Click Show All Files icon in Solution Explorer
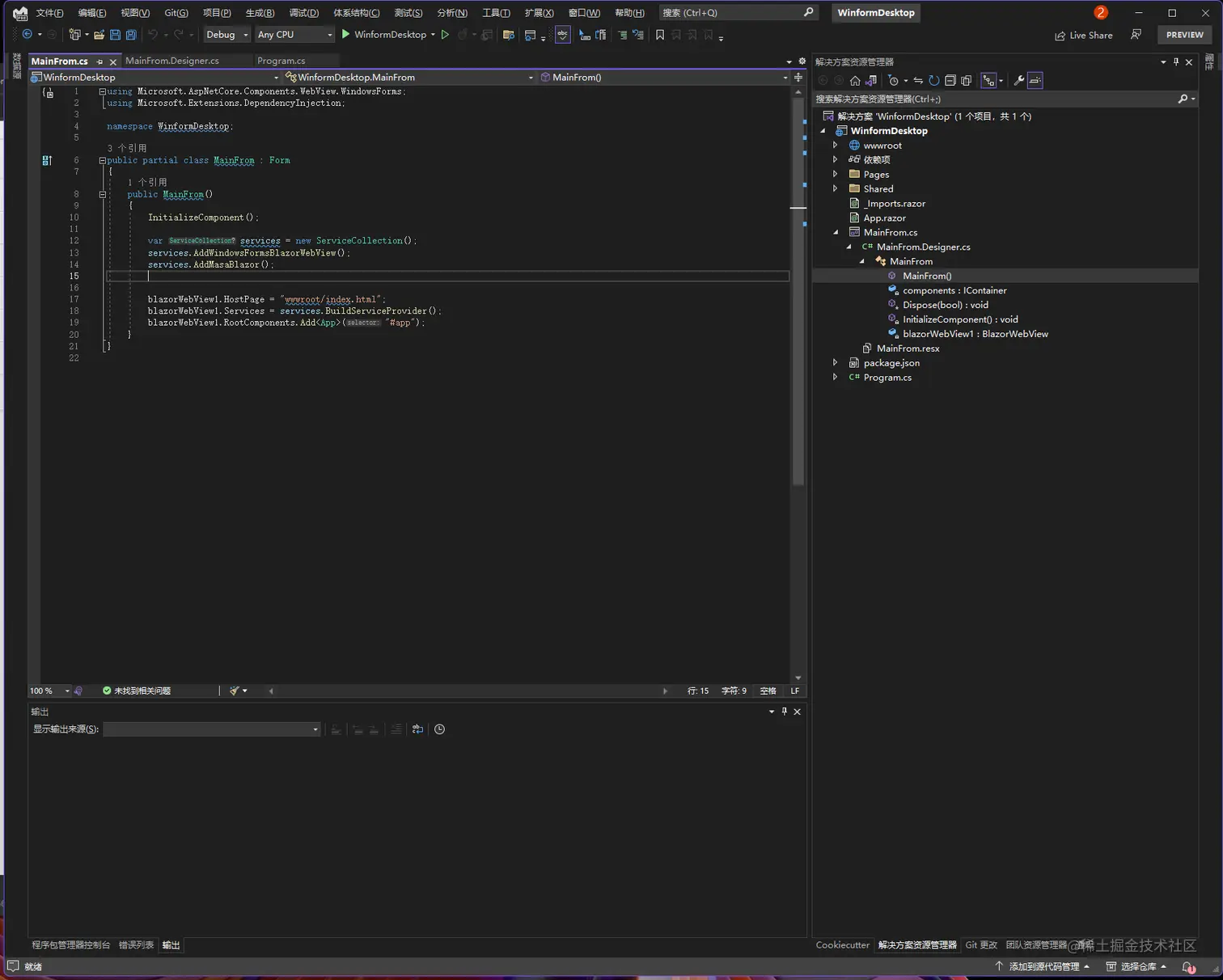Screen dimensions: 1223x980 tap(966, 80)
